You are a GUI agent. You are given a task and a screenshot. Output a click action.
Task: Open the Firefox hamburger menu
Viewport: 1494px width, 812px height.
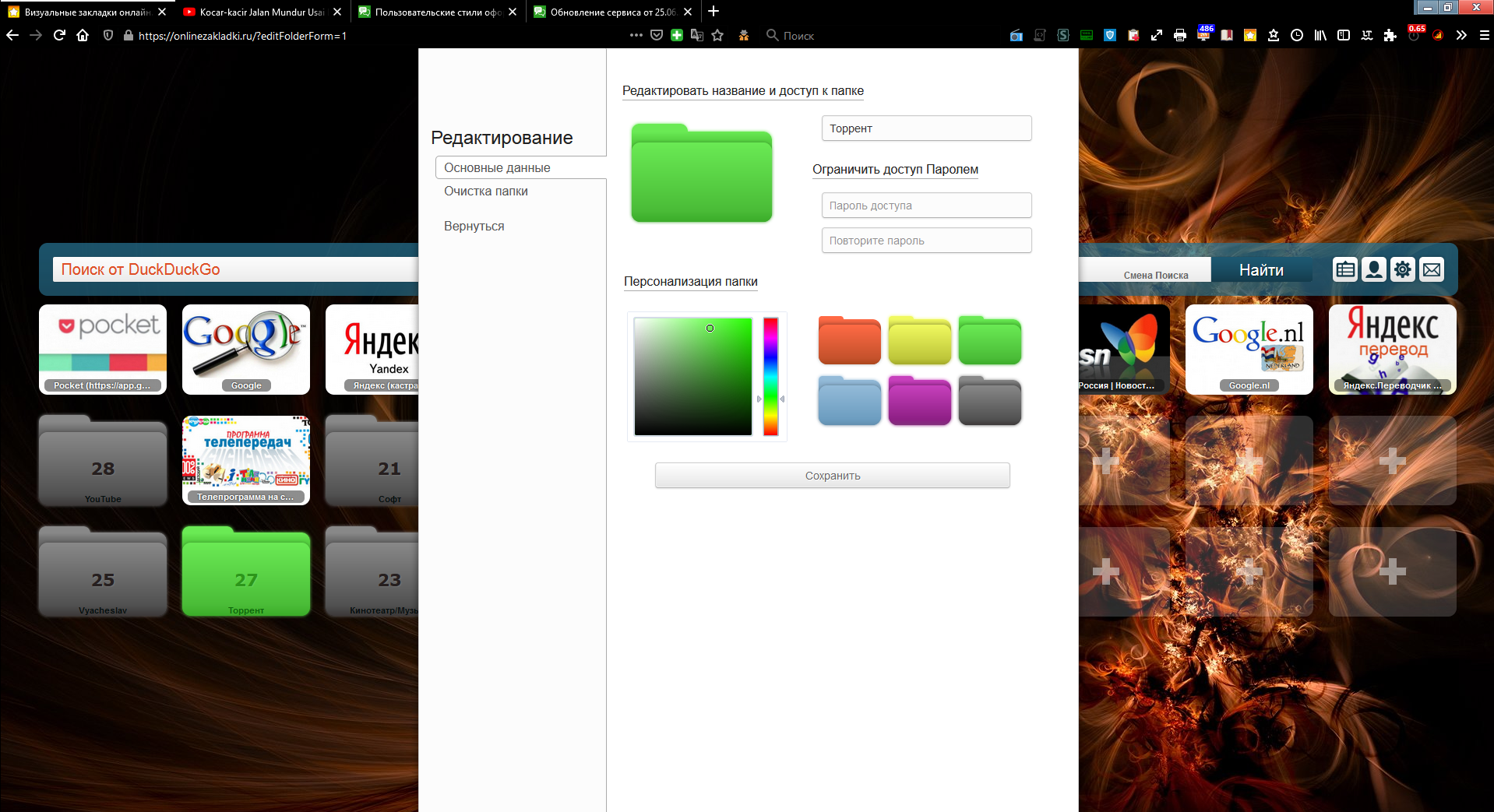[x=1484, y=35]
